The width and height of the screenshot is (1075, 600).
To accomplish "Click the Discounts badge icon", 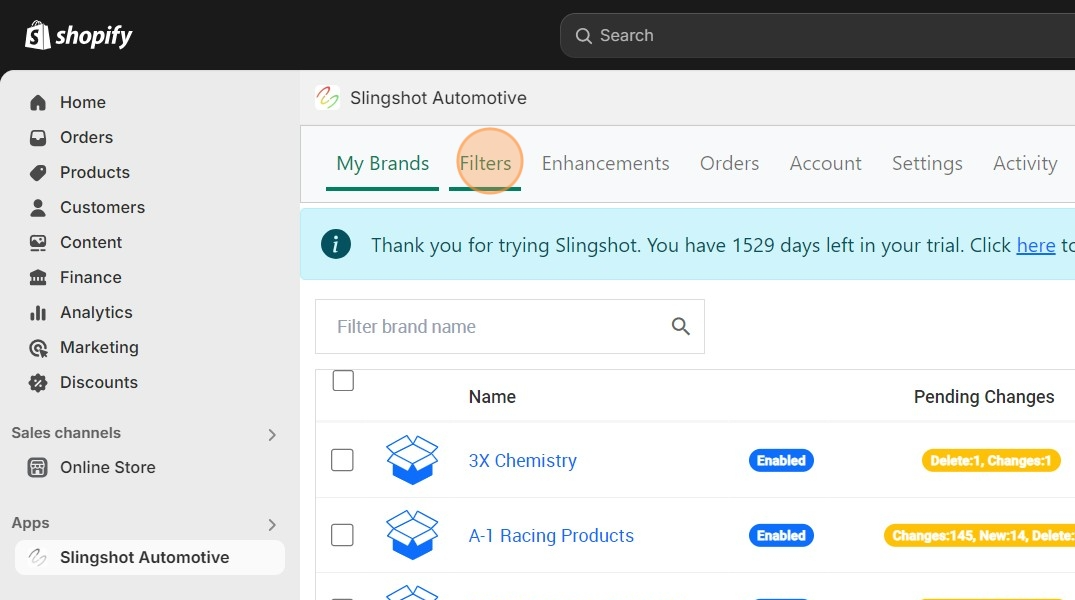I will click(38, 383).
